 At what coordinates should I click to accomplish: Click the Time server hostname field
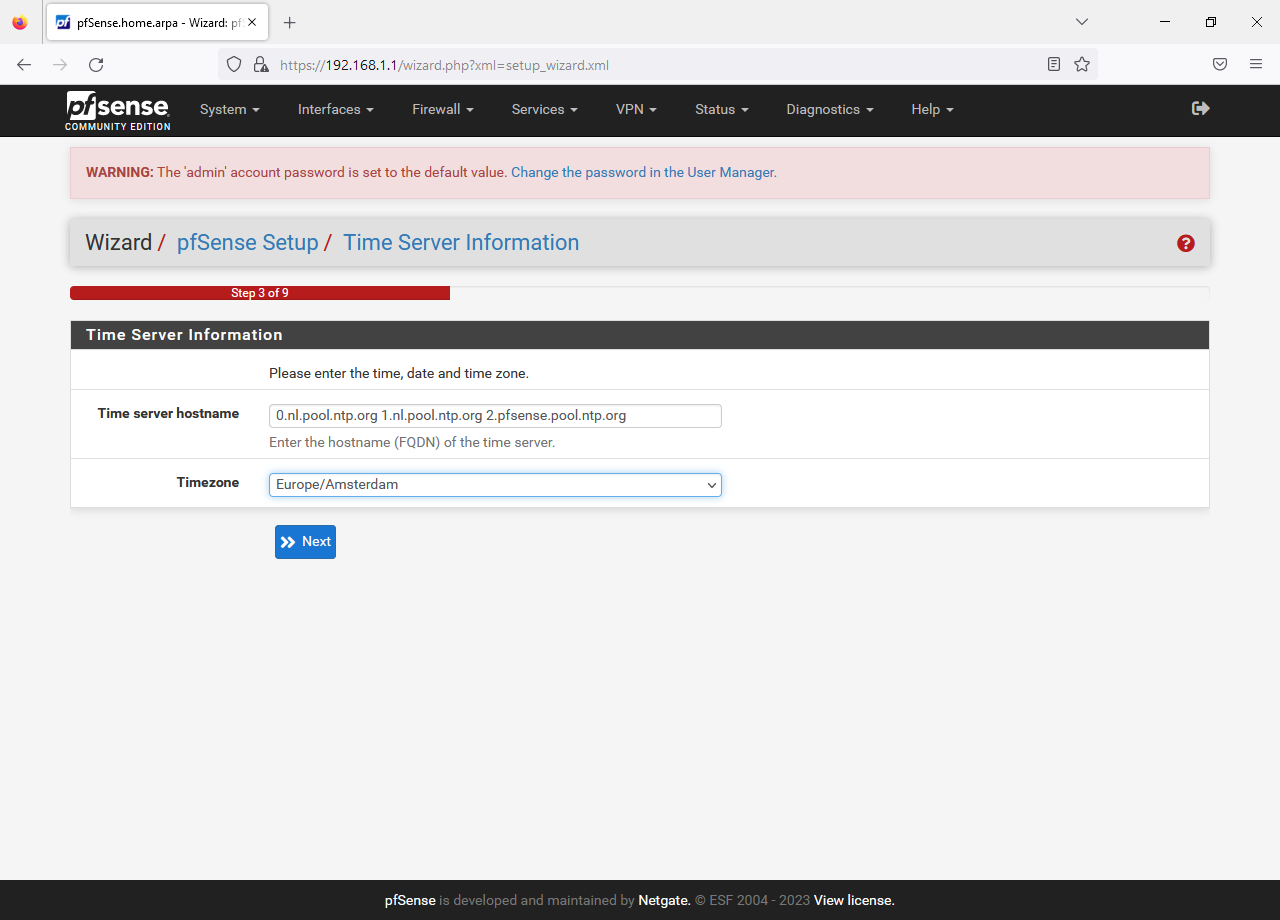495,416
